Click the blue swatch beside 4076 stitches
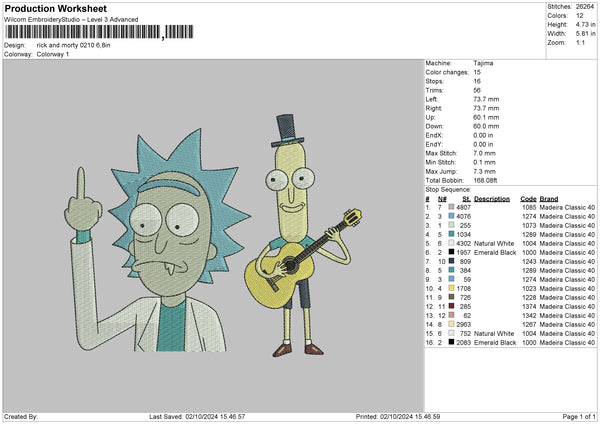The image size is (600, 424). click(x=452, y=216)
